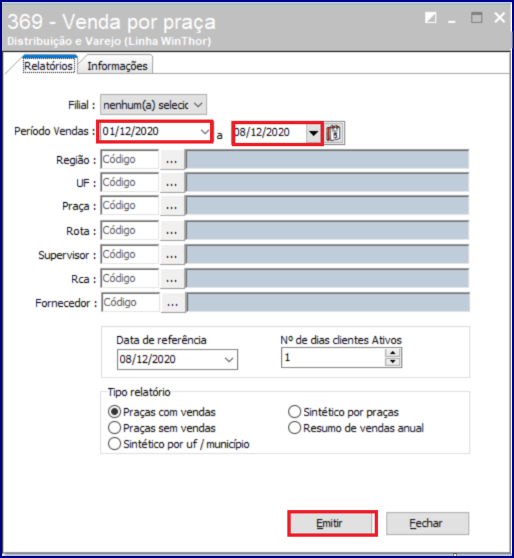Open Supervisor lookup with ellipsis button
Screen dimensions: 514x558
click(172, 254)
